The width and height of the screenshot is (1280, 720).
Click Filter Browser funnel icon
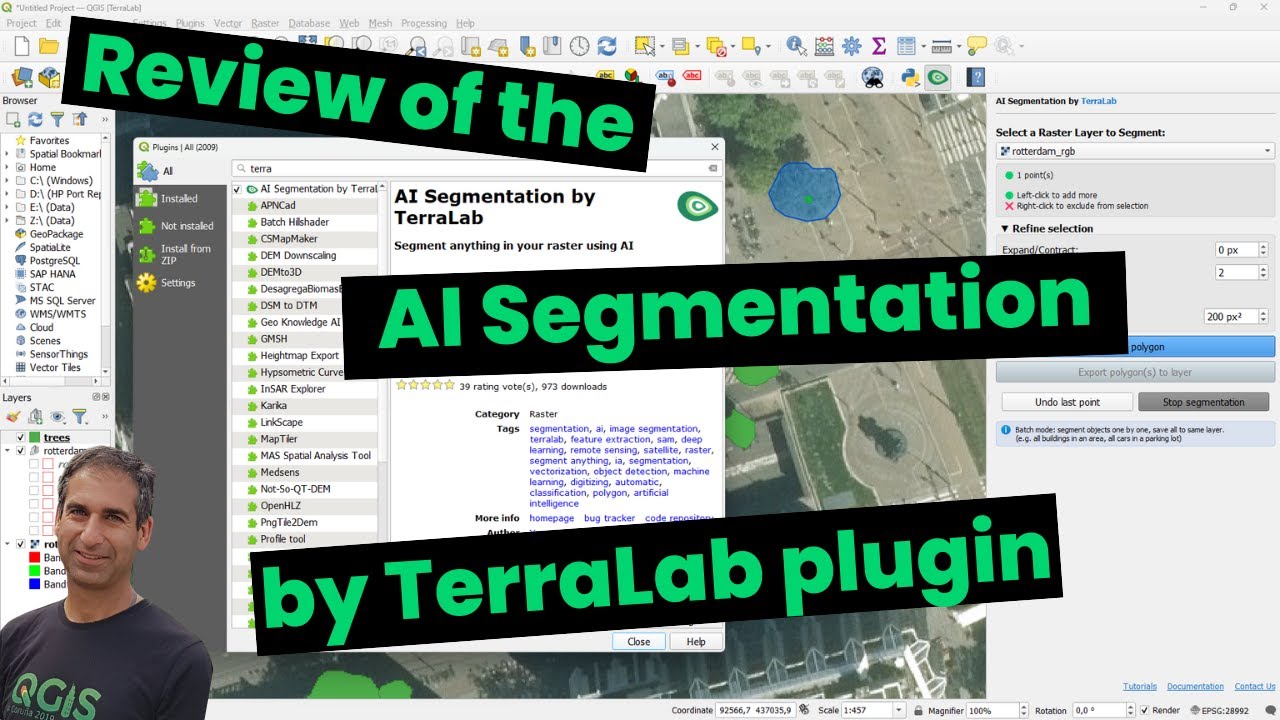[57, 119]
